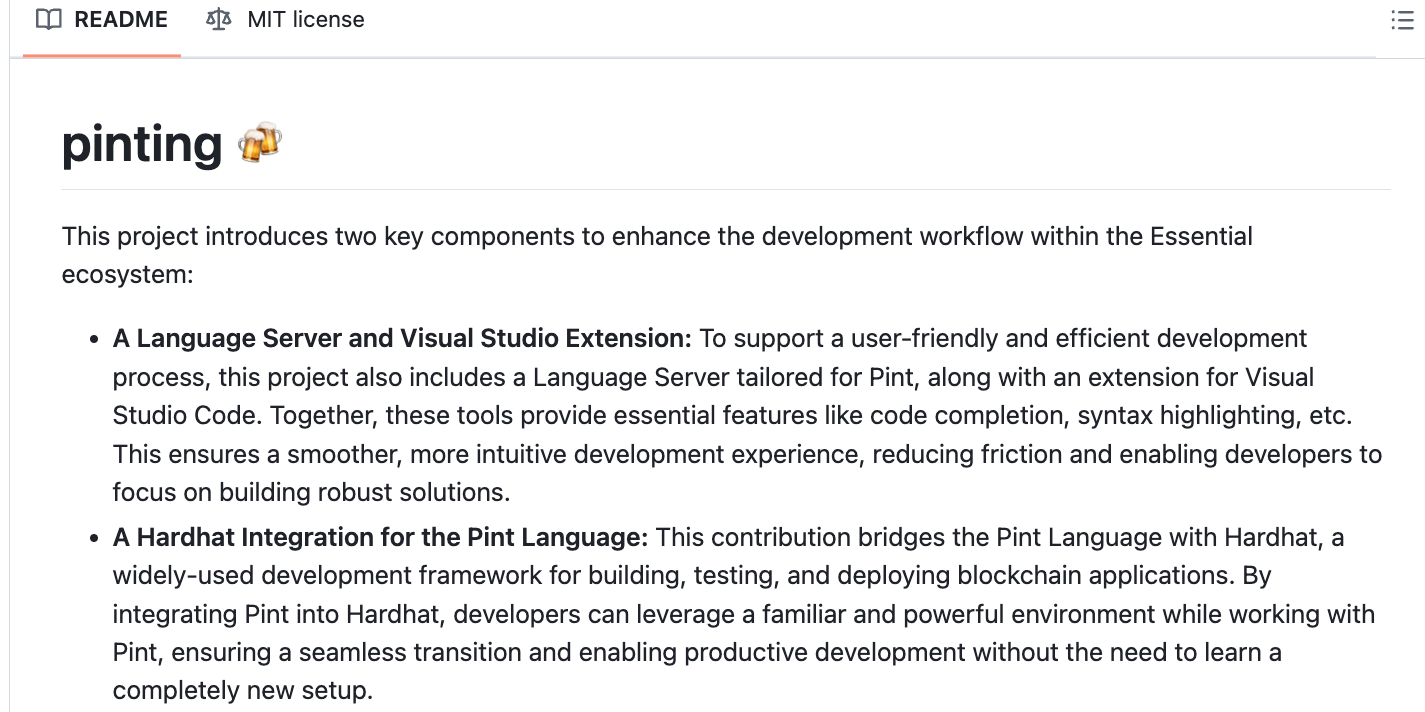Click the "pinting" heading text
The width and height of the screenshot is (1425, 712).
pyautogui.click(x=142, y=144)
